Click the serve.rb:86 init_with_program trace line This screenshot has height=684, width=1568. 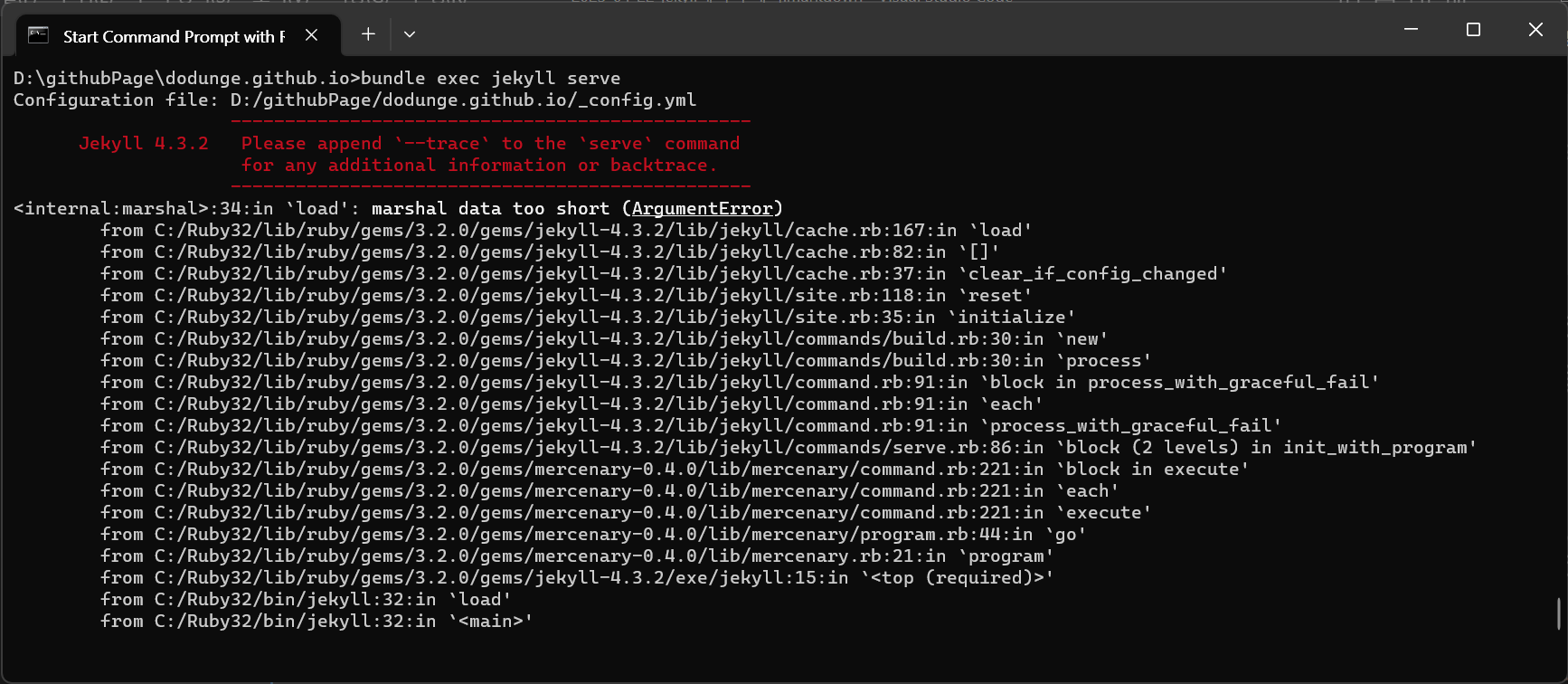tap(789, 448)
